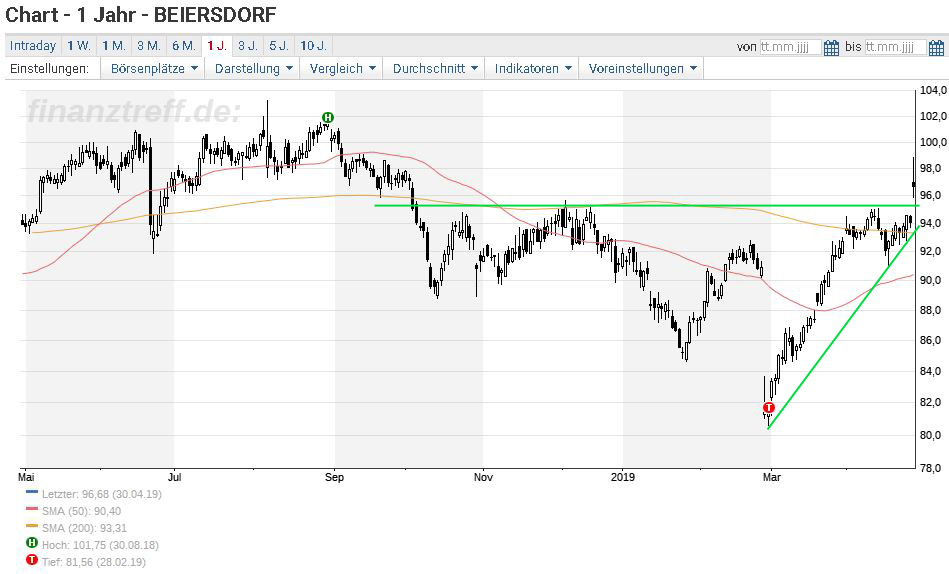The height and width of the screenshot is (574, 949).
Task: Click the chart title 'Chart - 1 Jahr - BEIERSDORF'
Action: pyautogui.click(x=141, y=15)
